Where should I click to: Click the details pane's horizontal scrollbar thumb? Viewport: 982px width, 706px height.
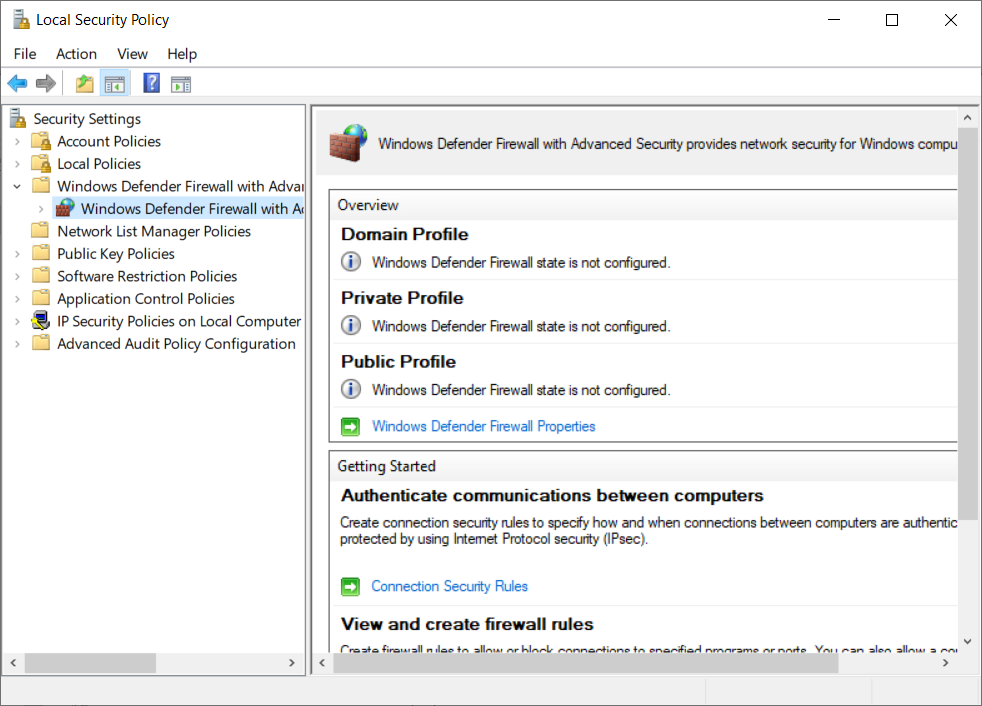click(x=586, y=663)
